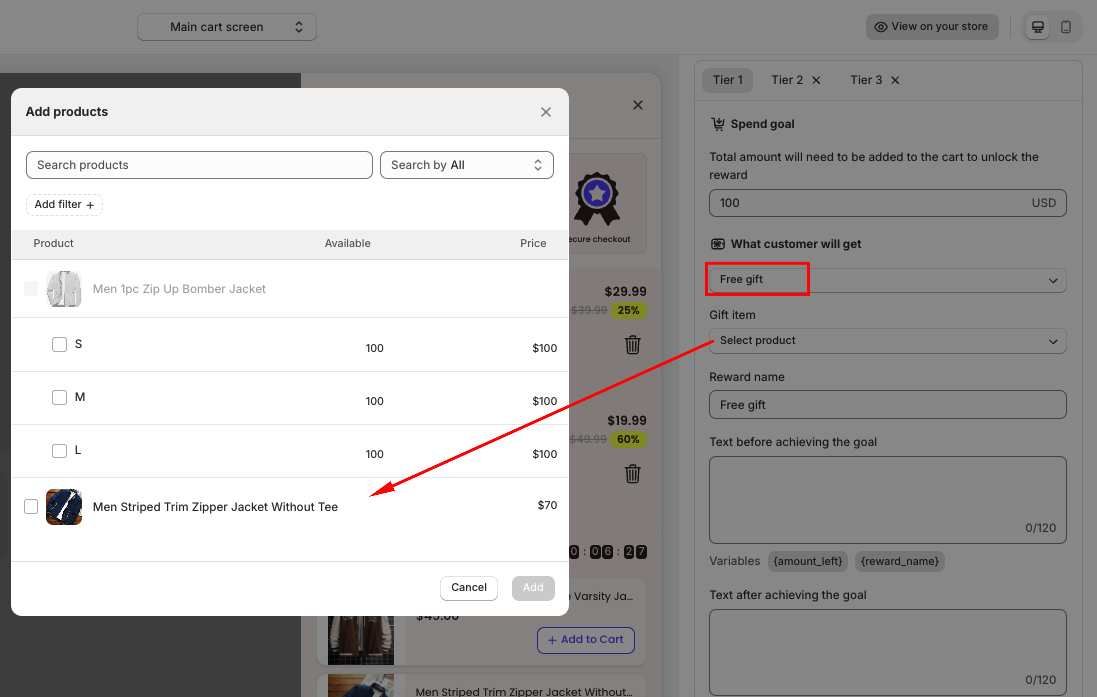Switch to the Tier 1 tab
The height and width of the screenshot is (697, 1097).
pos(728,80)
